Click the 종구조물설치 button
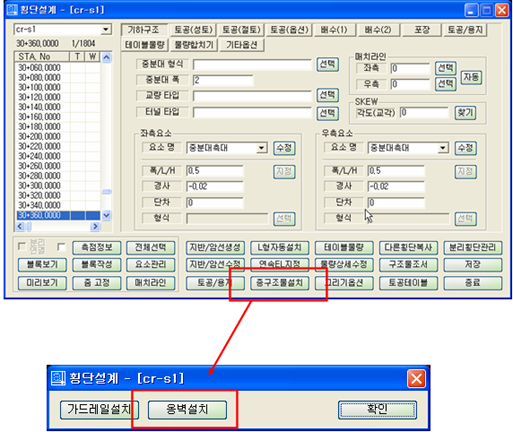The image size is (513, 432). tap(279, 283)
